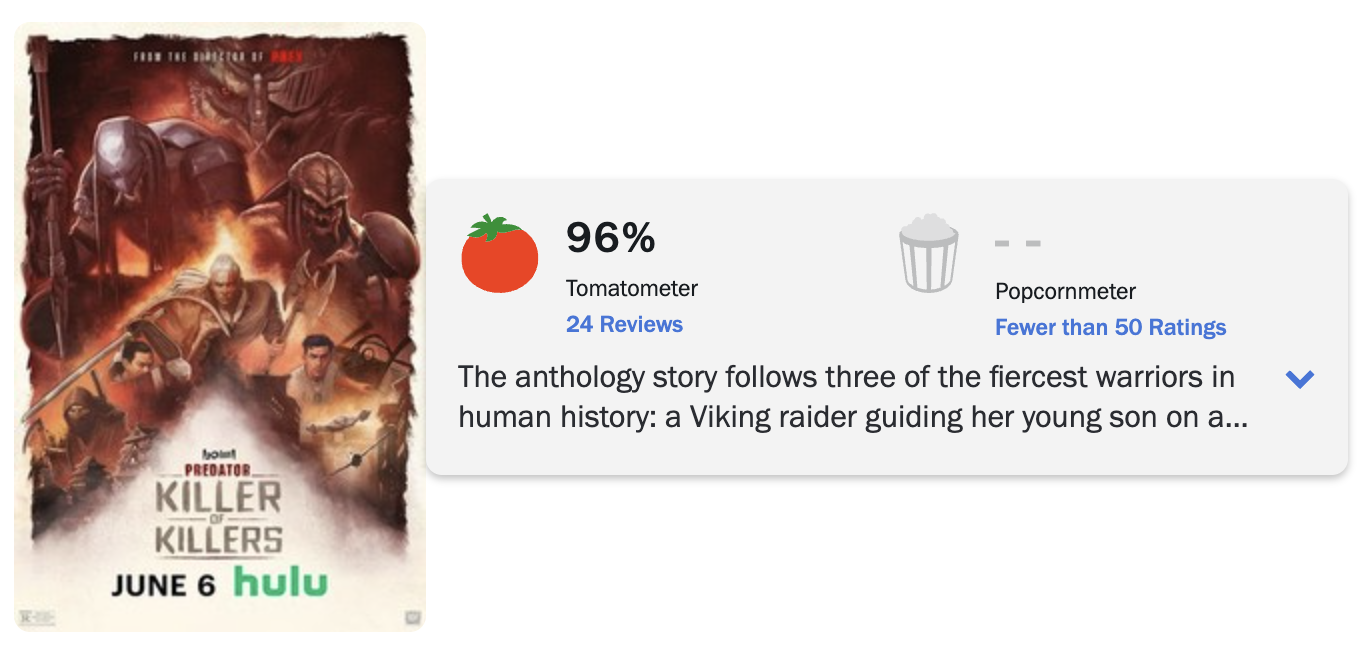Screen dimensions: 1366x650
Task: Click the anthology story synopsis text
Action: click(x=853, y=397)
